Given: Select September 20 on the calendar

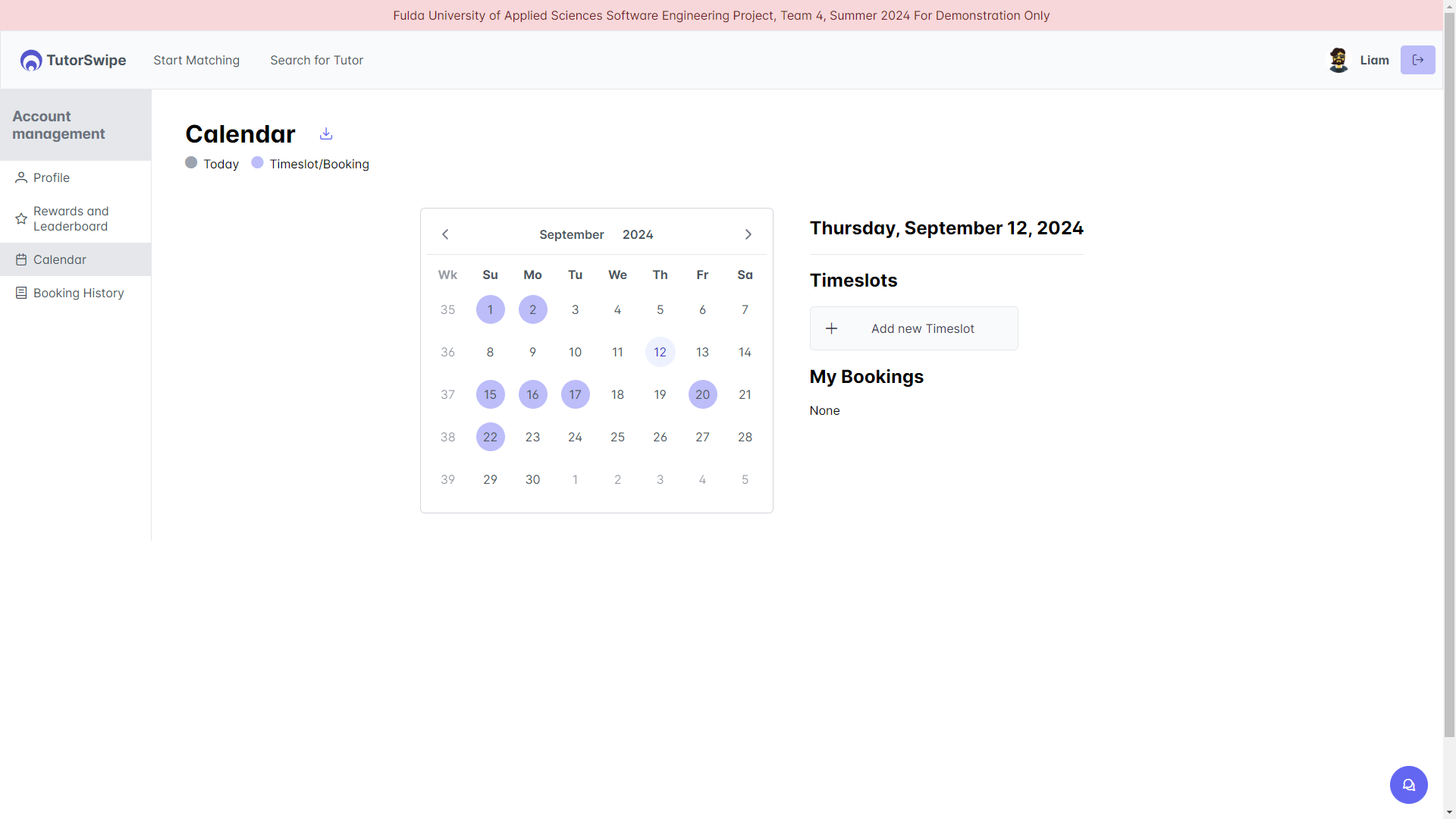Looking at the screenshot, I should click(x=702, y=394).
